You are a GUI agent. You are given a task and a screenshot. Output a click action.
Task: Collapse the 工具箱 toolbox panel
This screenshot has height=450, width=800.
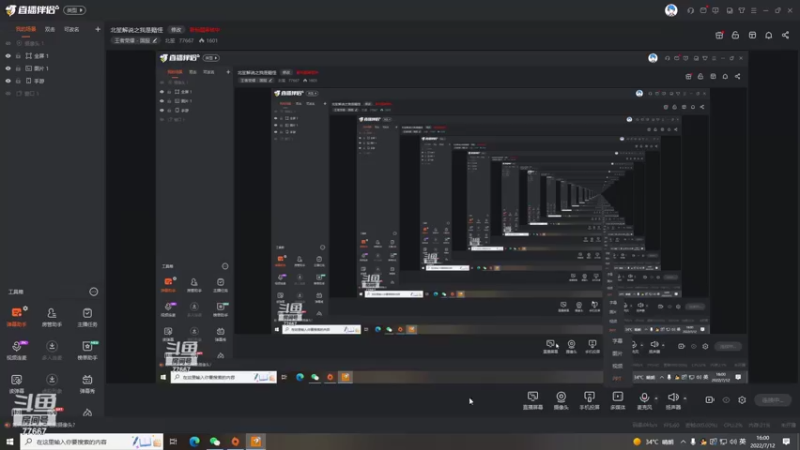(x=93, y=292)
